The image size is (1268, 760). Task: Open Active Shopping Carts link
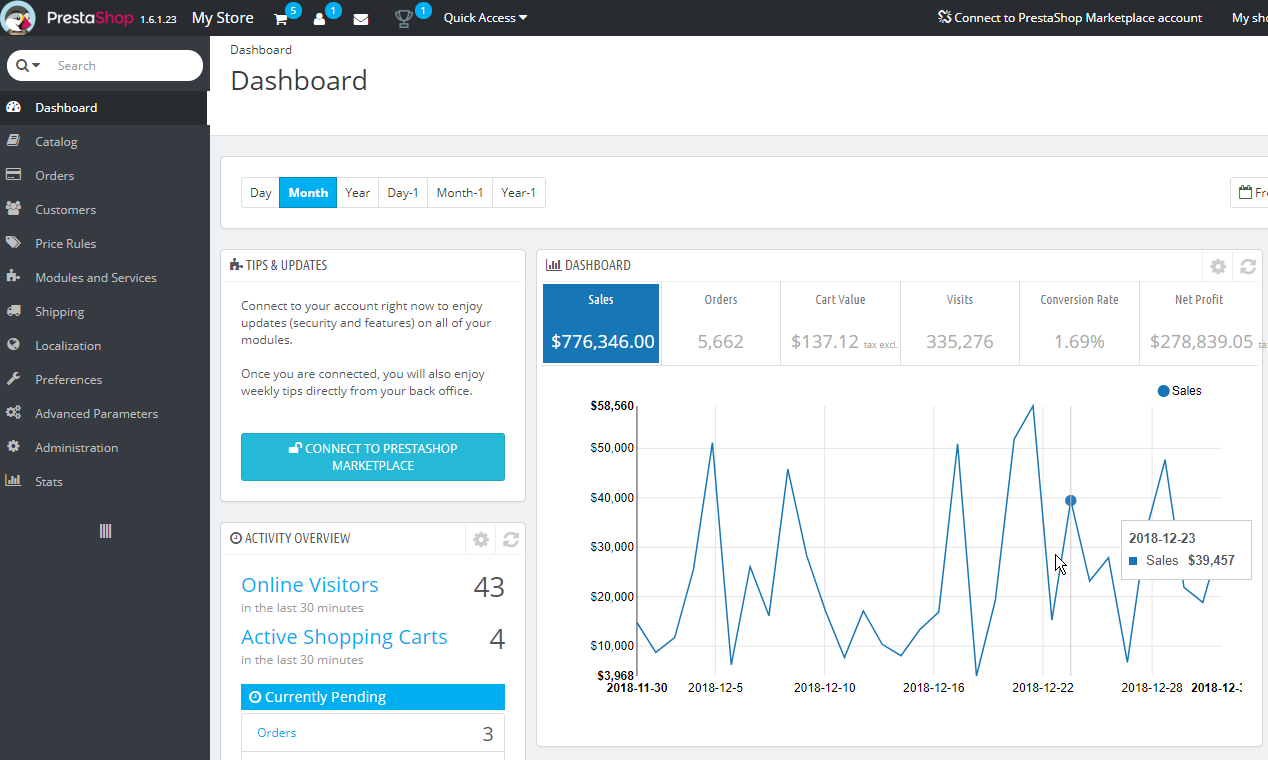coord(344,637)
